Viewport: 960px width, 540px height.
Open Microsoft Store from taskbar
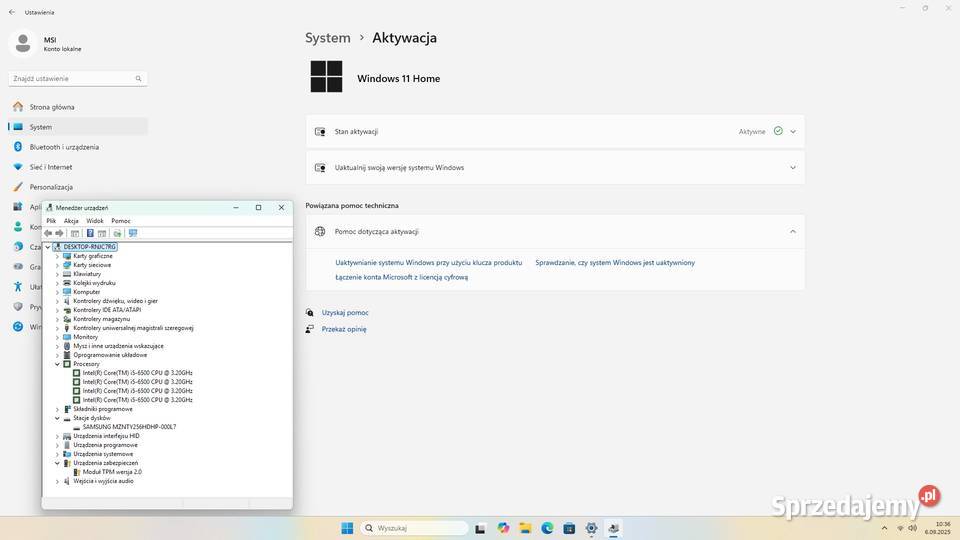pyautogui.click(x=569, y=528)
